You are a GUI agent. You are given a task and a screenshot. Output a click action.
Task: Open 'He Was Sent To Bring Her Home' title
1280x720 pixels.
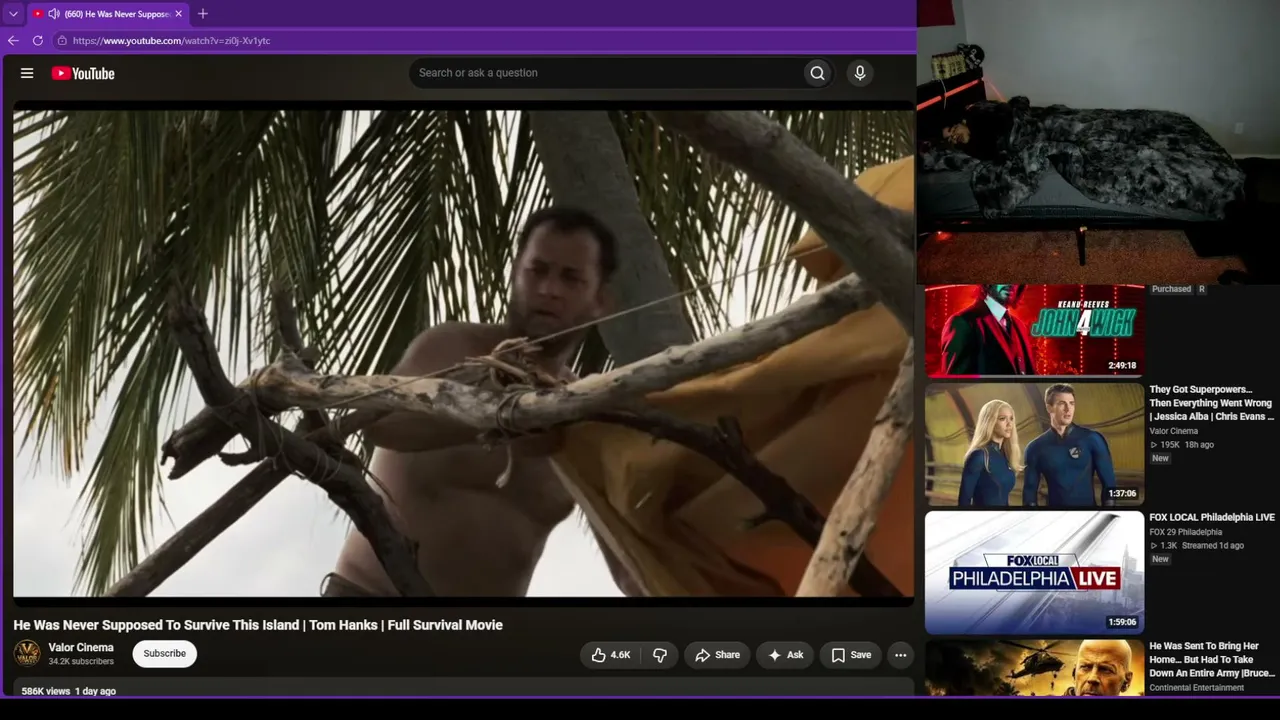[x=1212, y=660]
